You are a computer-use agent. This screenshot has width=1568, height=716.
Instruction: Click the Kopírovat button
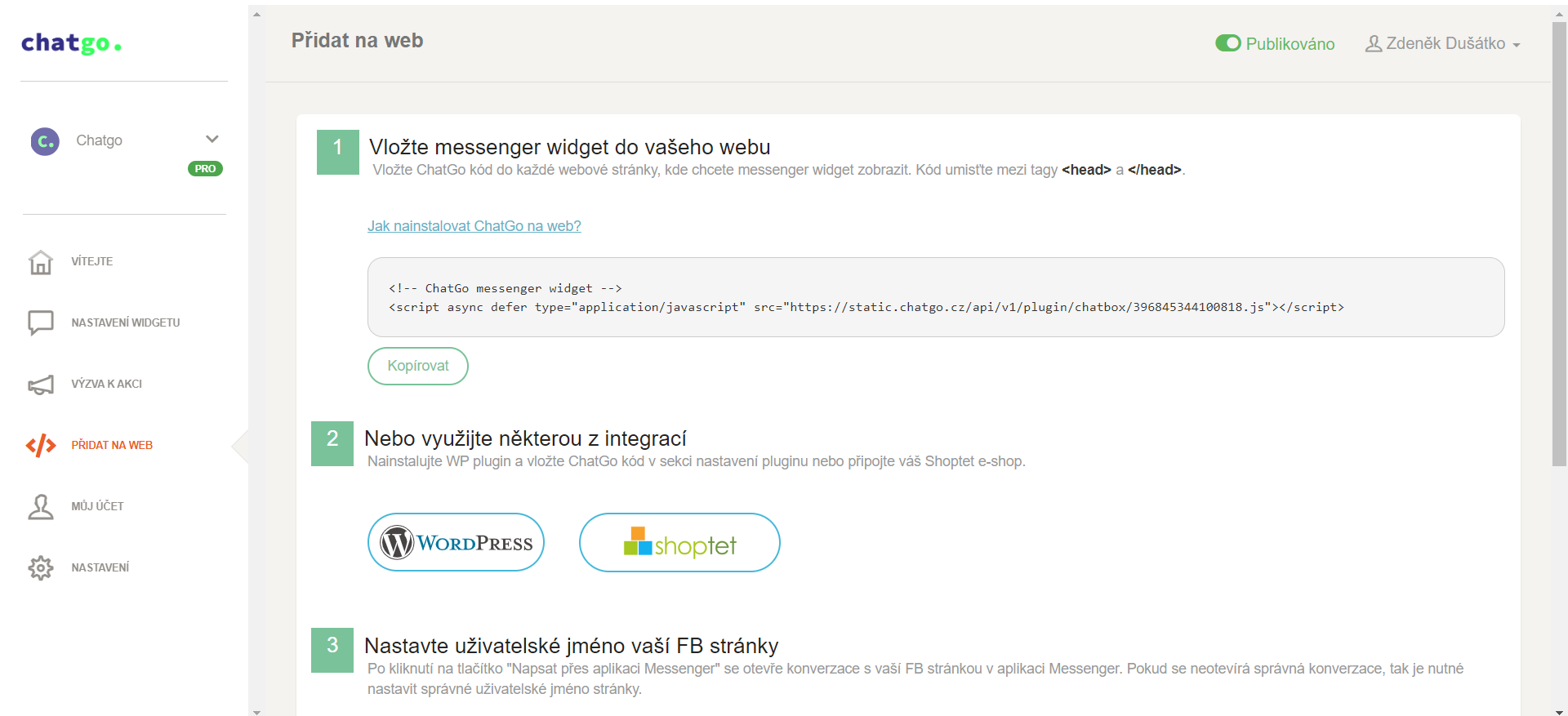tap(418, 366)
